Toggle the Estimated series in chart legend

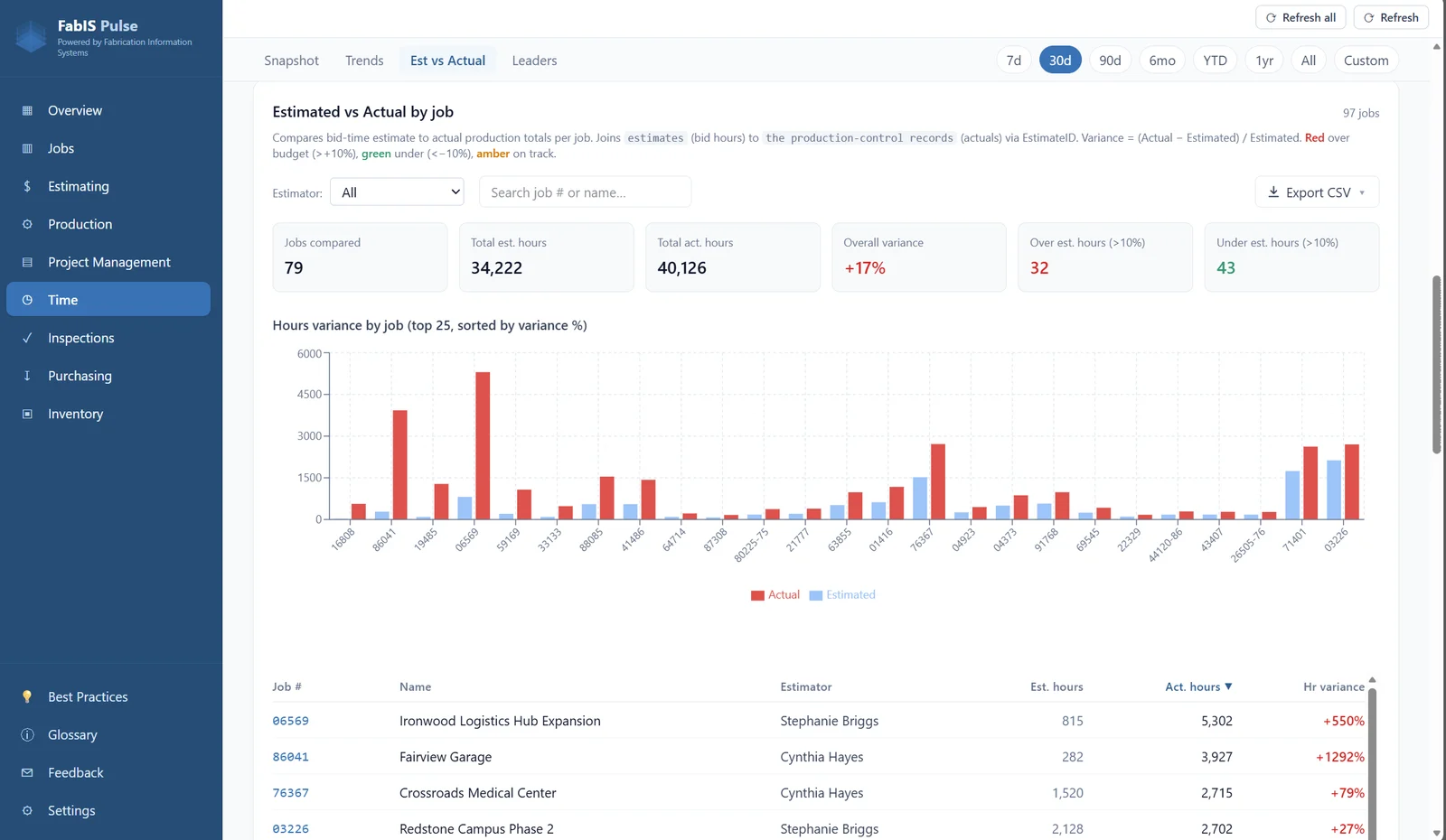(842, 594)
